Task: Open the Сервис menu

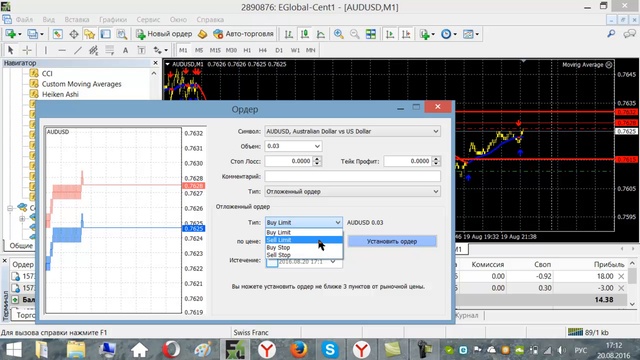Action: click(148, 20)
